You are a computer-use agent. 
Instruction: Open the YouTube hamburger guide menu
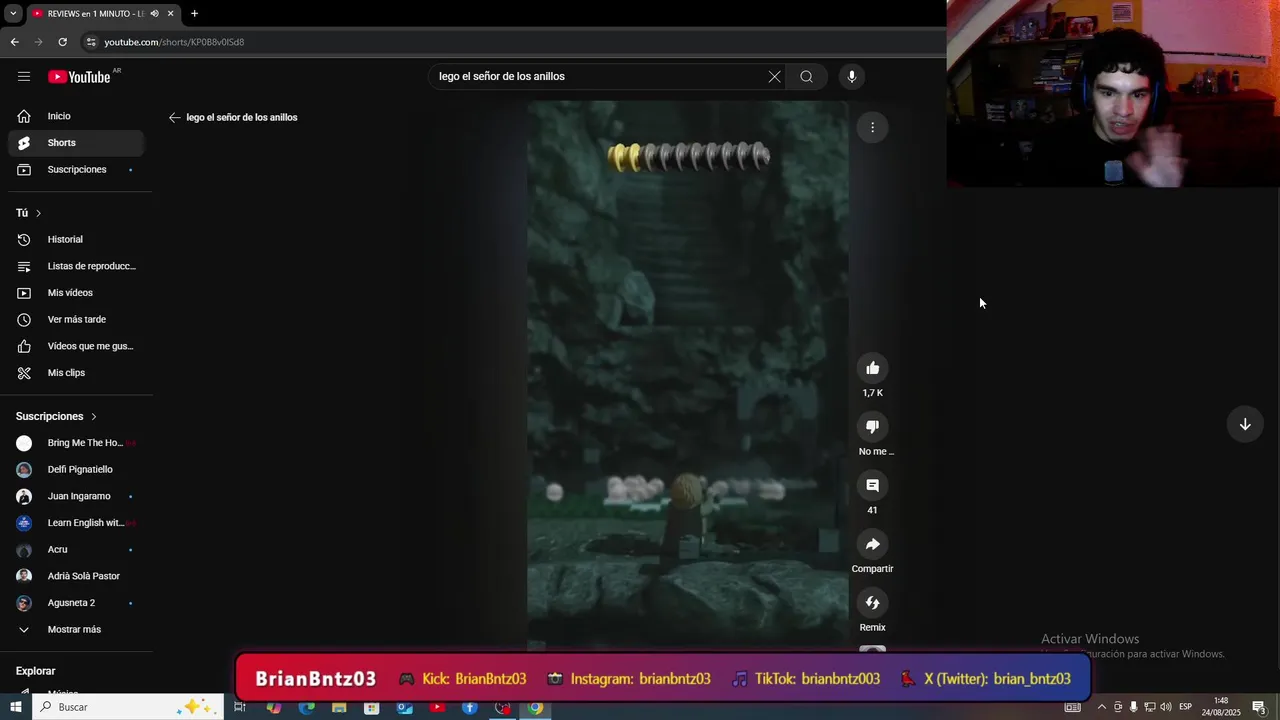pyautogui.click(x=24, y=77)
